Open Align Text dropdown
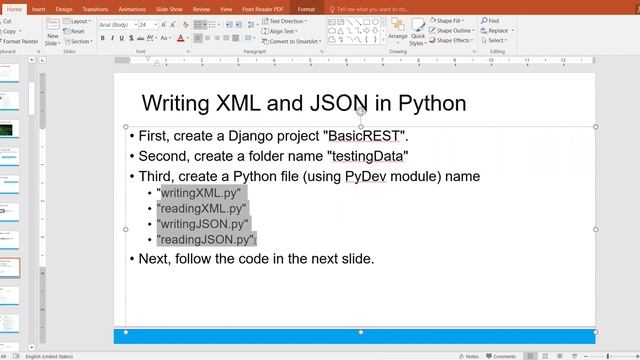 280,31
